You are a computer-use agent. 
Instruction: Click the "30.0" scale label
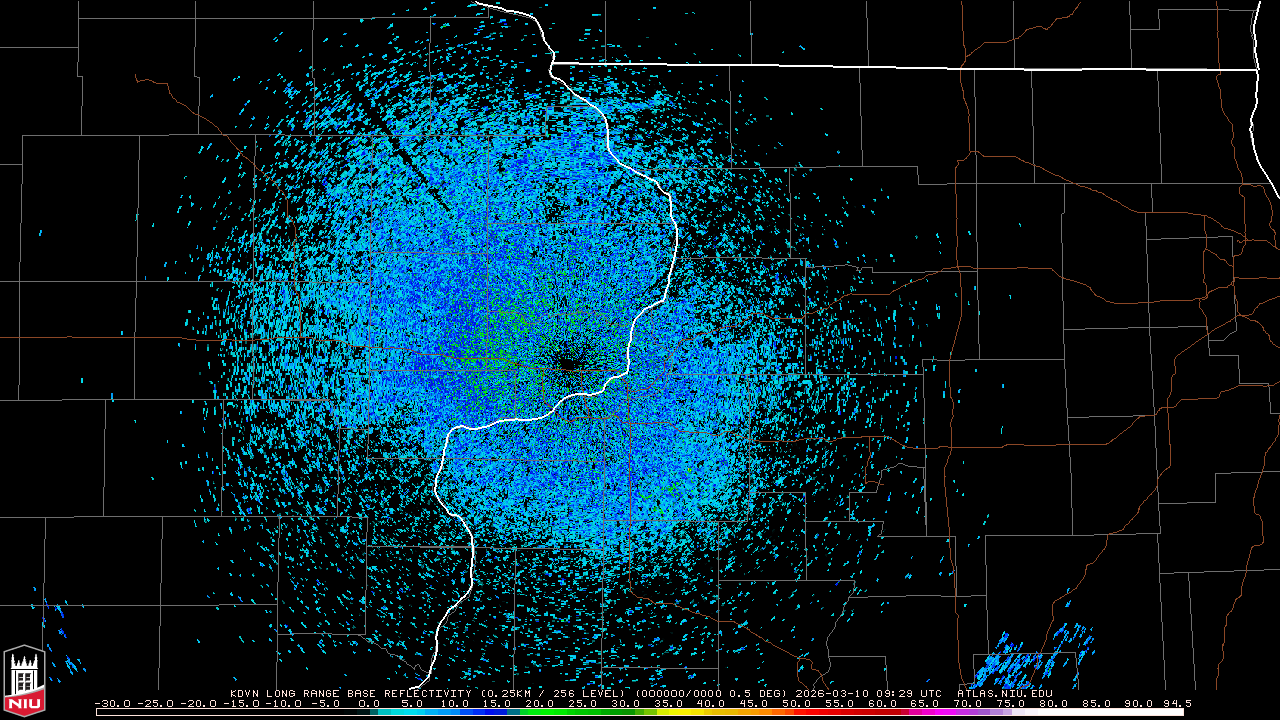click(626, 703)
